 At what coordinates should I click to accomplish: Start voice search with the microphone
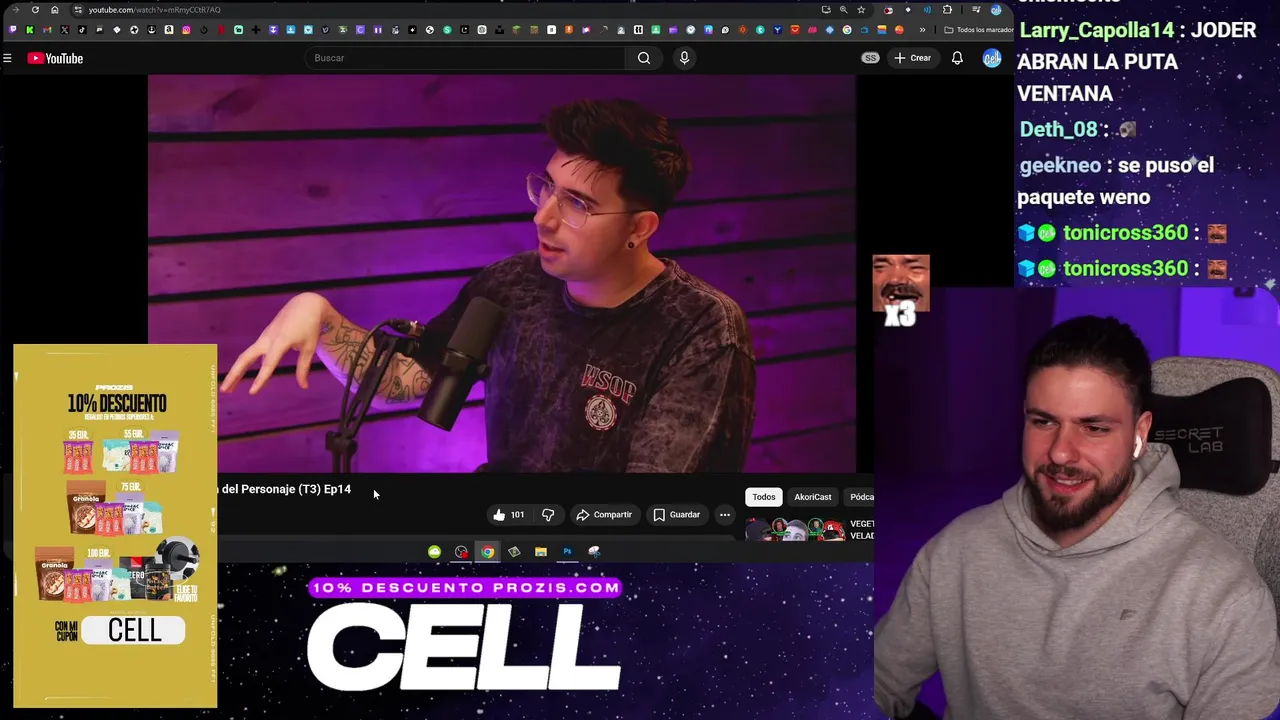click(x=684, y=58)
